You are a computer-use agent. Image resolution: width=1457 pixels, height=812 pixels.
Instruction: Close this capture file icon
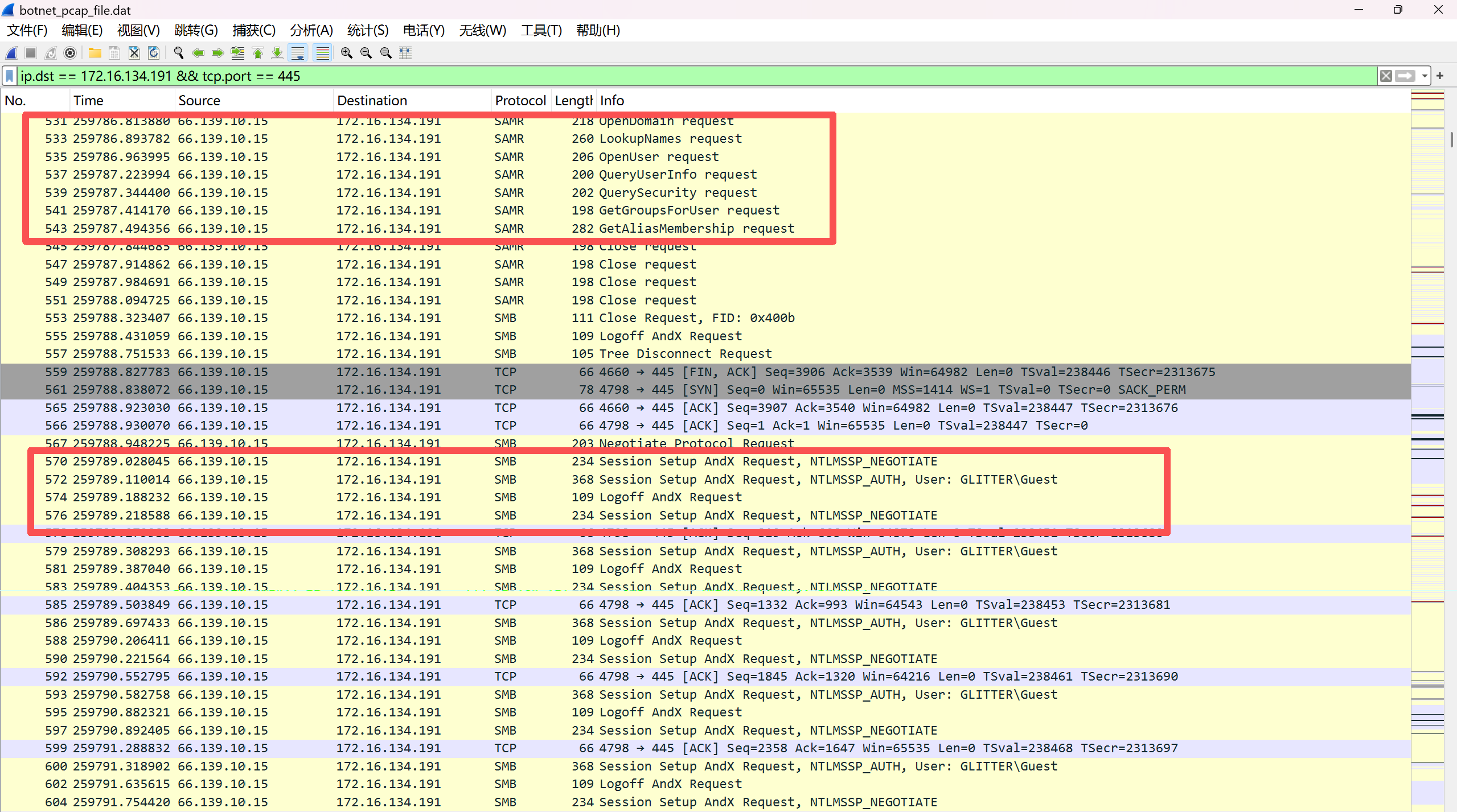134,53
